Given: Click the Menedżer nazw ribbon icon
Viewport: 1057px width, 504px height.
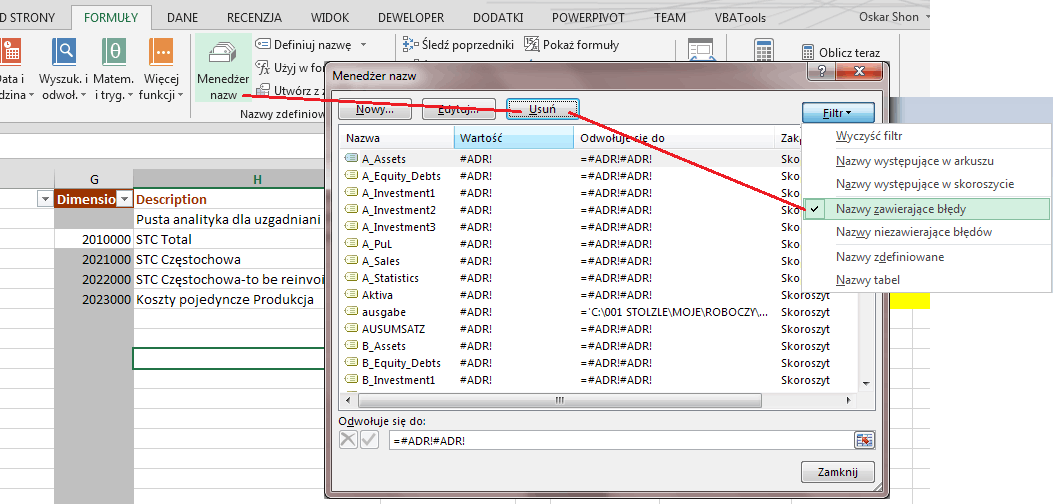Looking at the screenshot, I should (223, 53).
